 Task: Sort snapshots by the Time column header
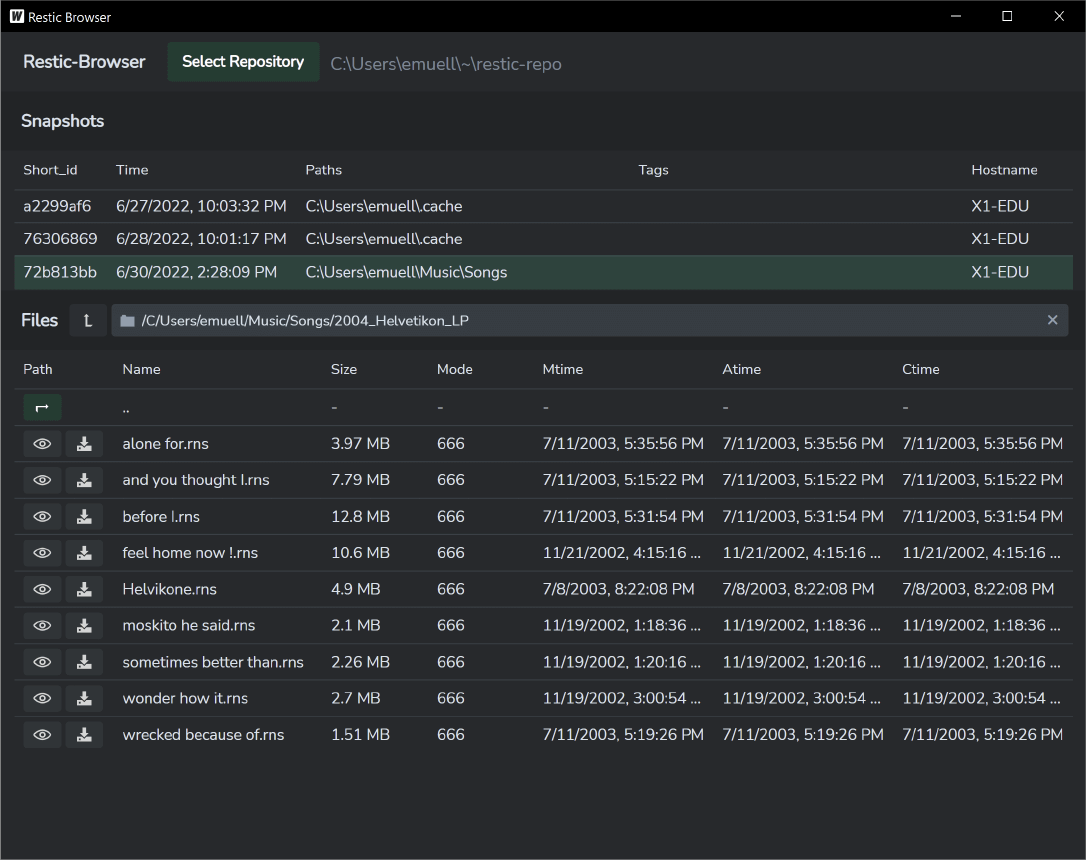pos(132,170)
